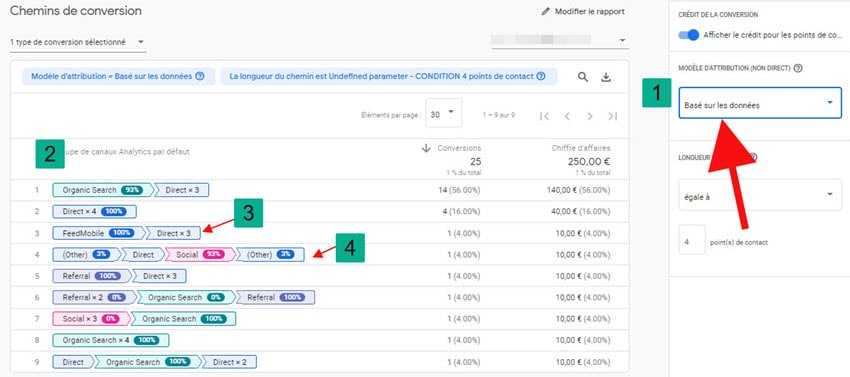Go to first page with pagination icon
The height and width of the screenshot is (377, 850).
(x=545, y=116)
